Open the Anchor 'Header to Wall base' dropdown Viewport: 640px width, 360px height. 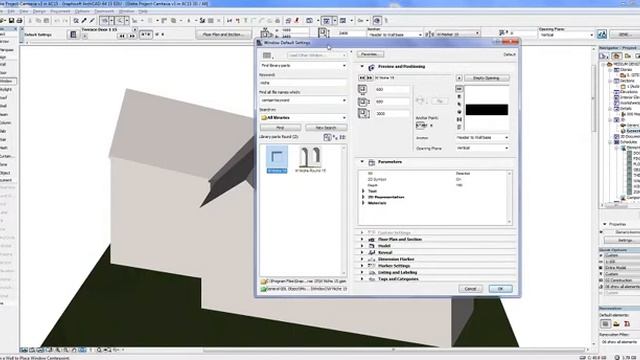(x=482, y=138)
